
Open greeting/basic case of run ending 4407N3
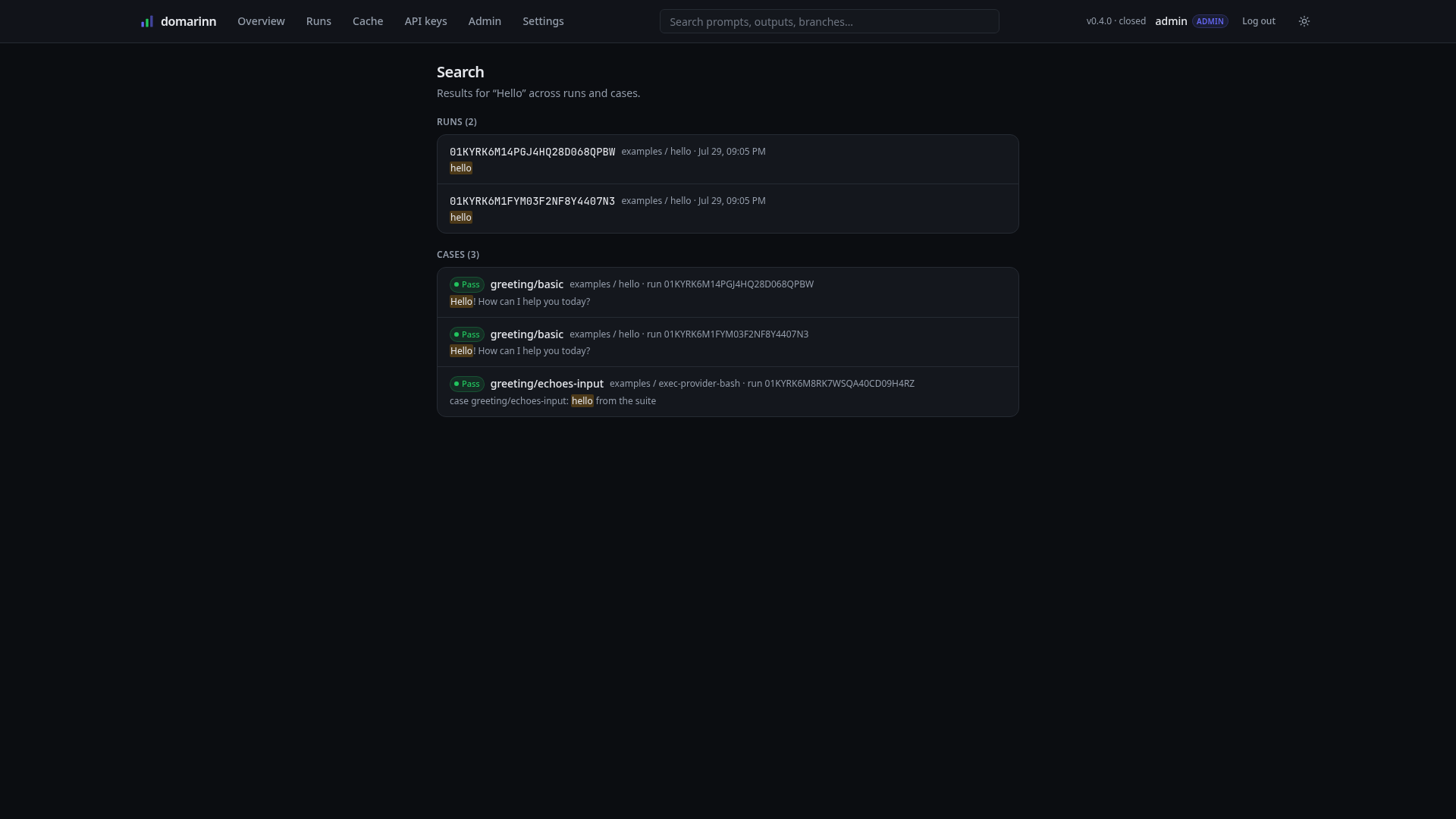[727, 342]
